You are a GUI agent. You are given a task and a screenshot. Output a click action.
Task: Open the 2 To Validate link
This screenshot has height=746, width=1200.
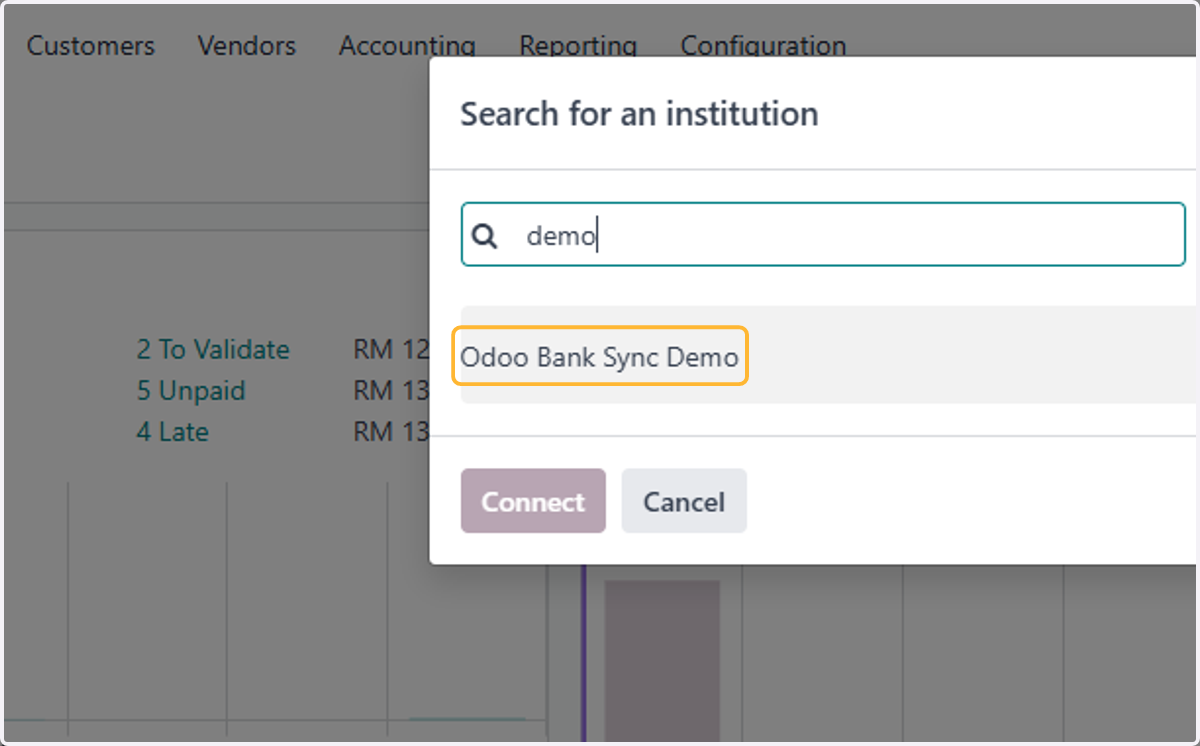coord(213,349)
